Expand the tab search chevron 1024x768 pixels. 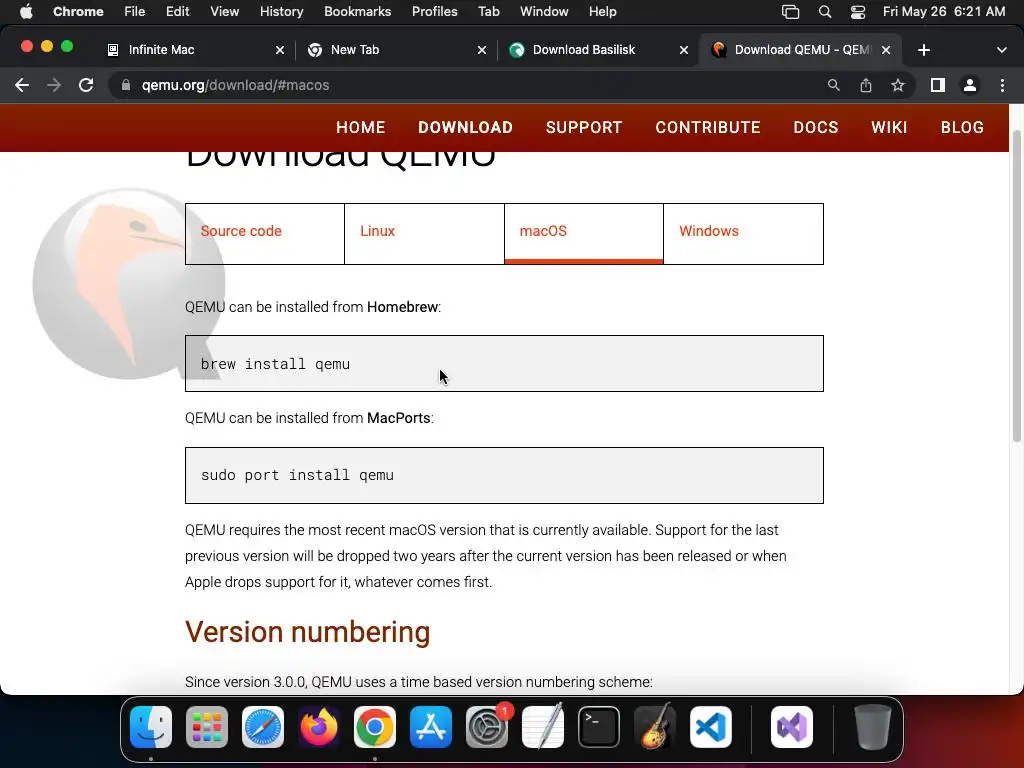[x=1001, y=50]
